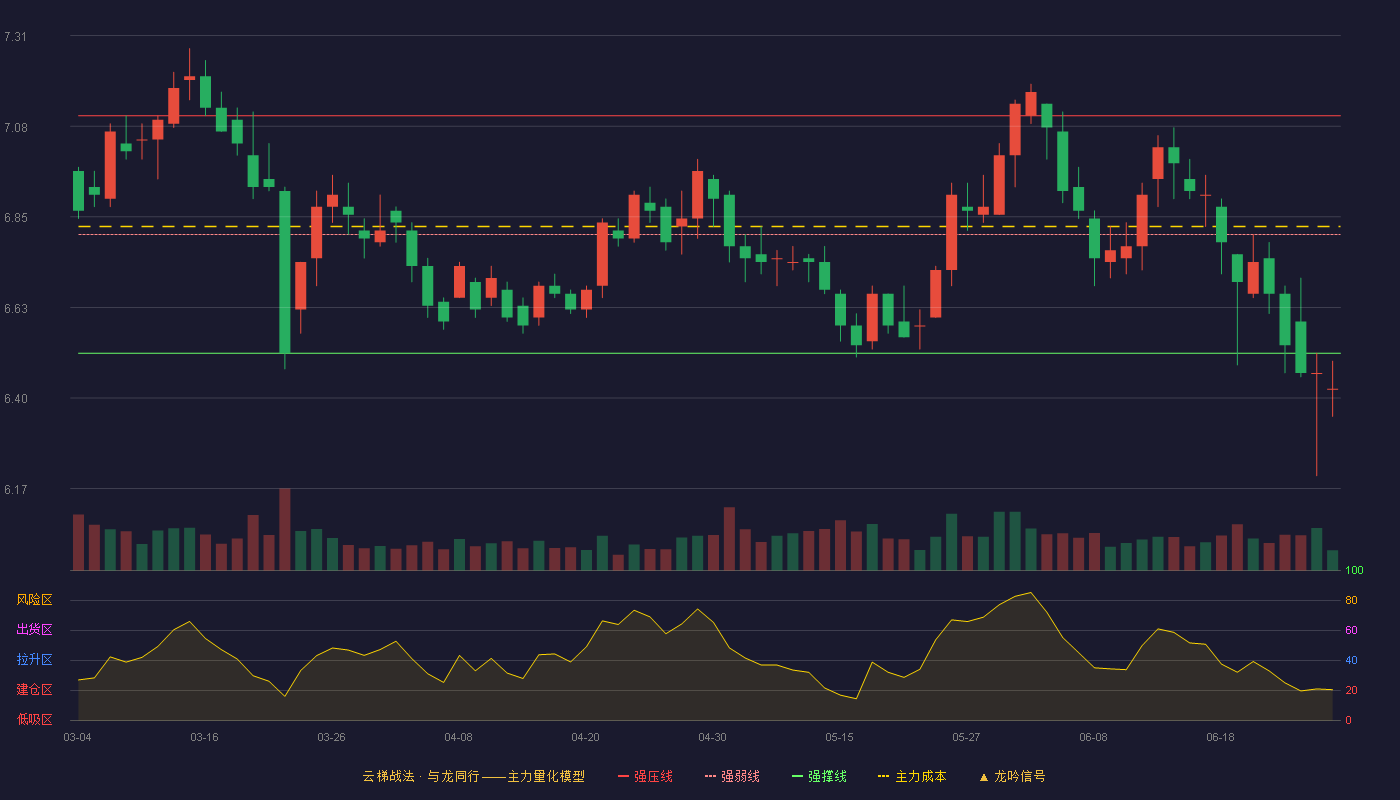Select the 拉升区 zone label
The height and width of the screenshot is (800, 1400).
tap(34, 660)
